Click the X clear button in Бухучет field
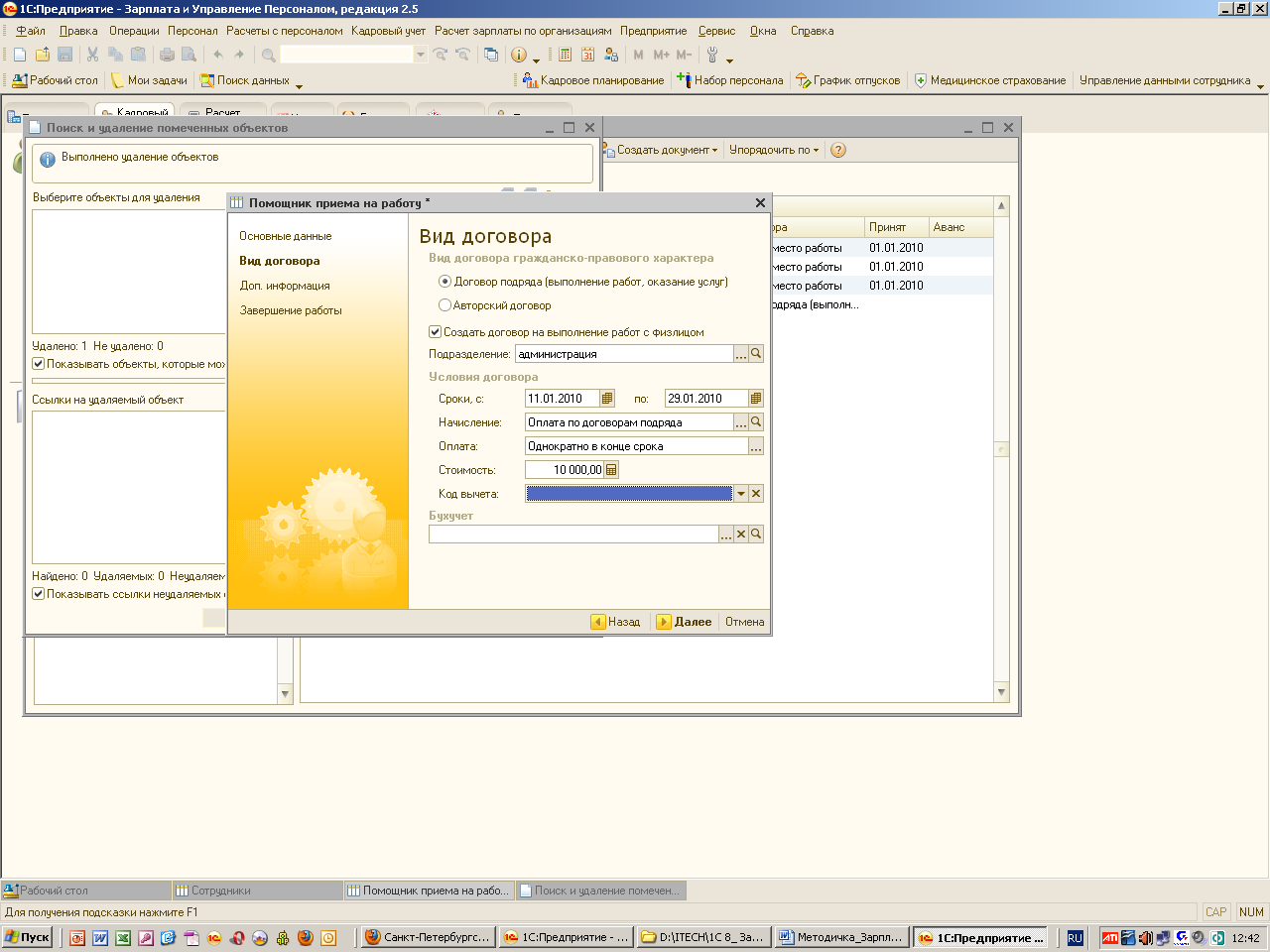This screenshot has height=952, width=1270. coord(741,535)
